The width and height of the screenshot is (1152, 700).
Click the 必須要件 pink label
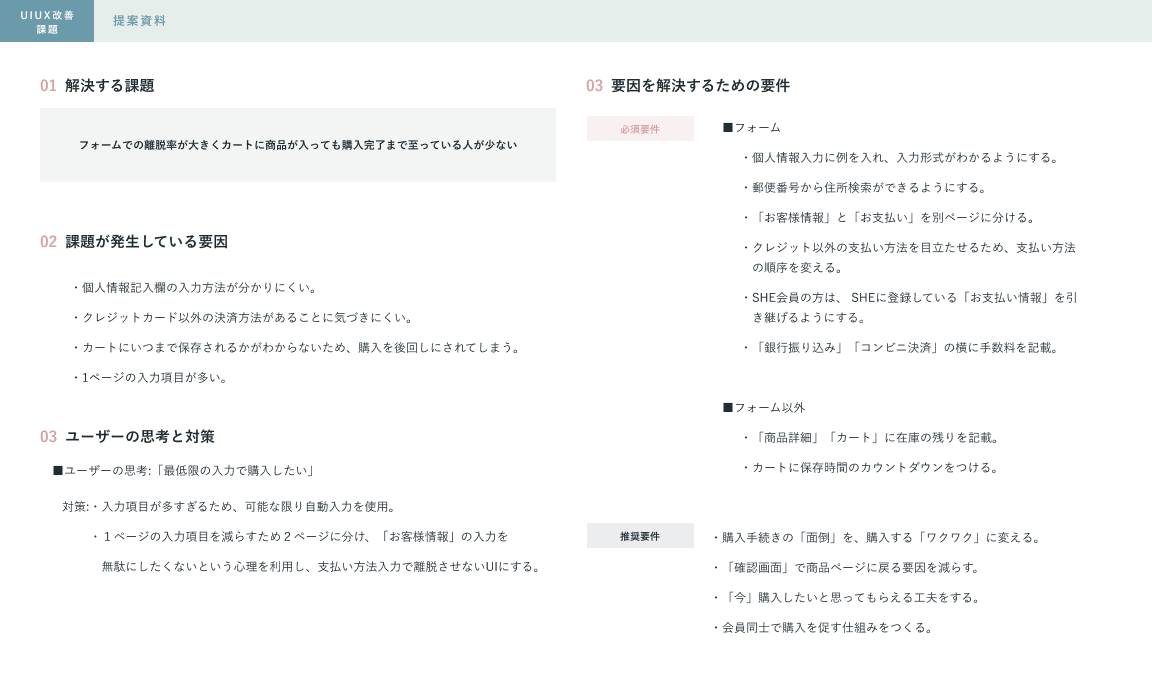[640, 129]
